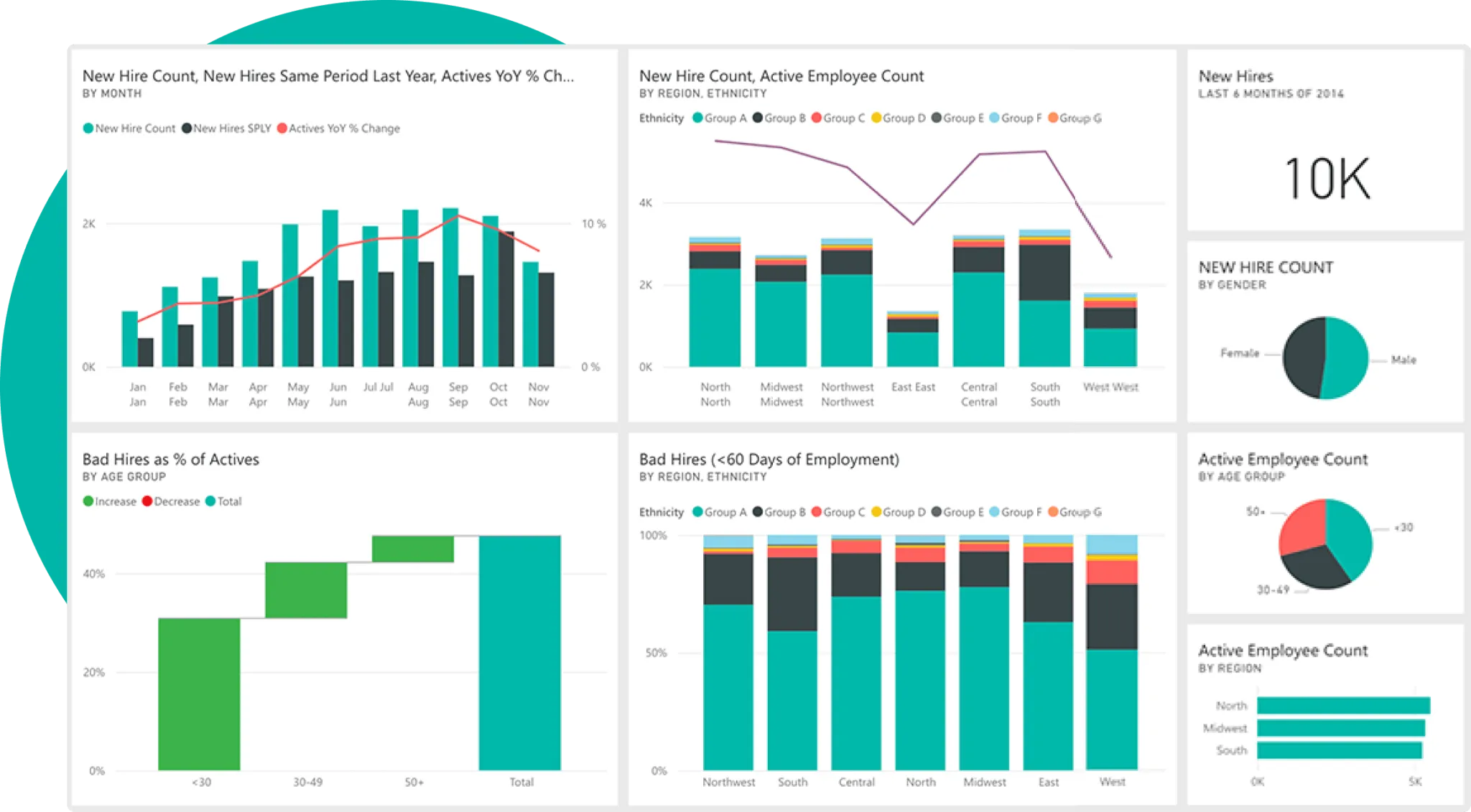Click the New Hires SPLY legend dot
The image size is (1471, 812).
coord(186,129)
